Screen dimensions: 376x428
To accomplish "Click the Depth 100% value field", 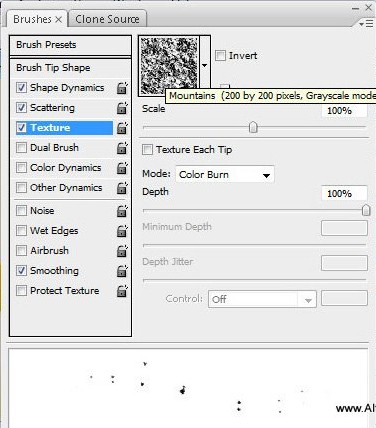I will point(344,194).
